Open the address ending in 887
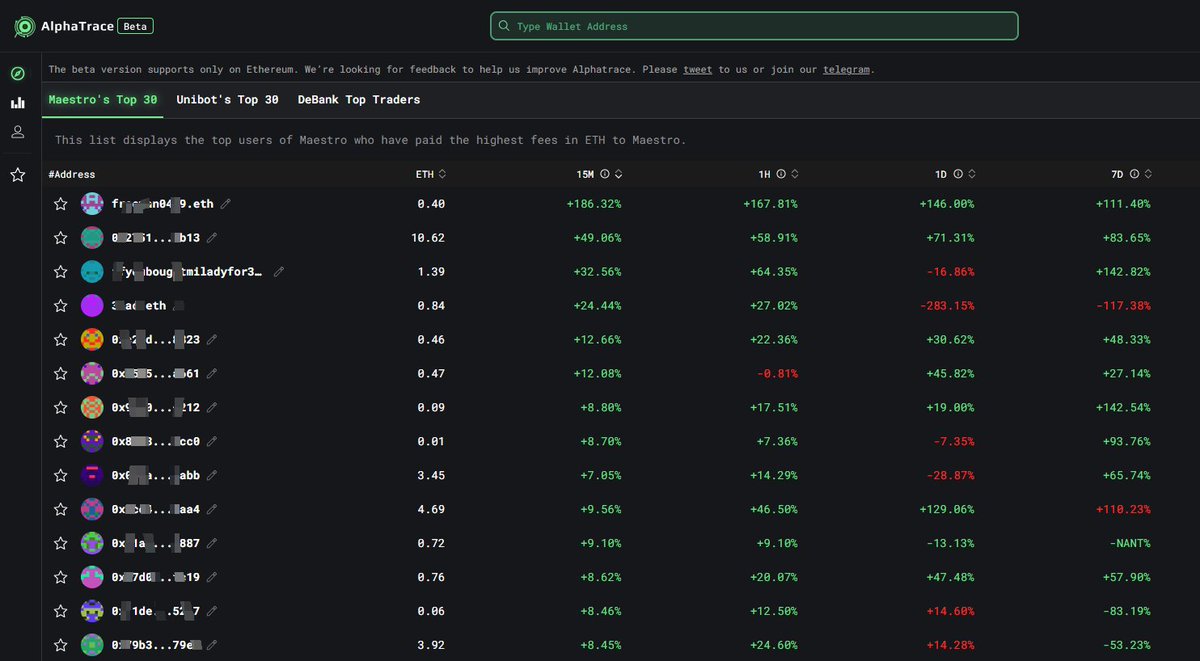1200x661 pixels. pos(156,543)
